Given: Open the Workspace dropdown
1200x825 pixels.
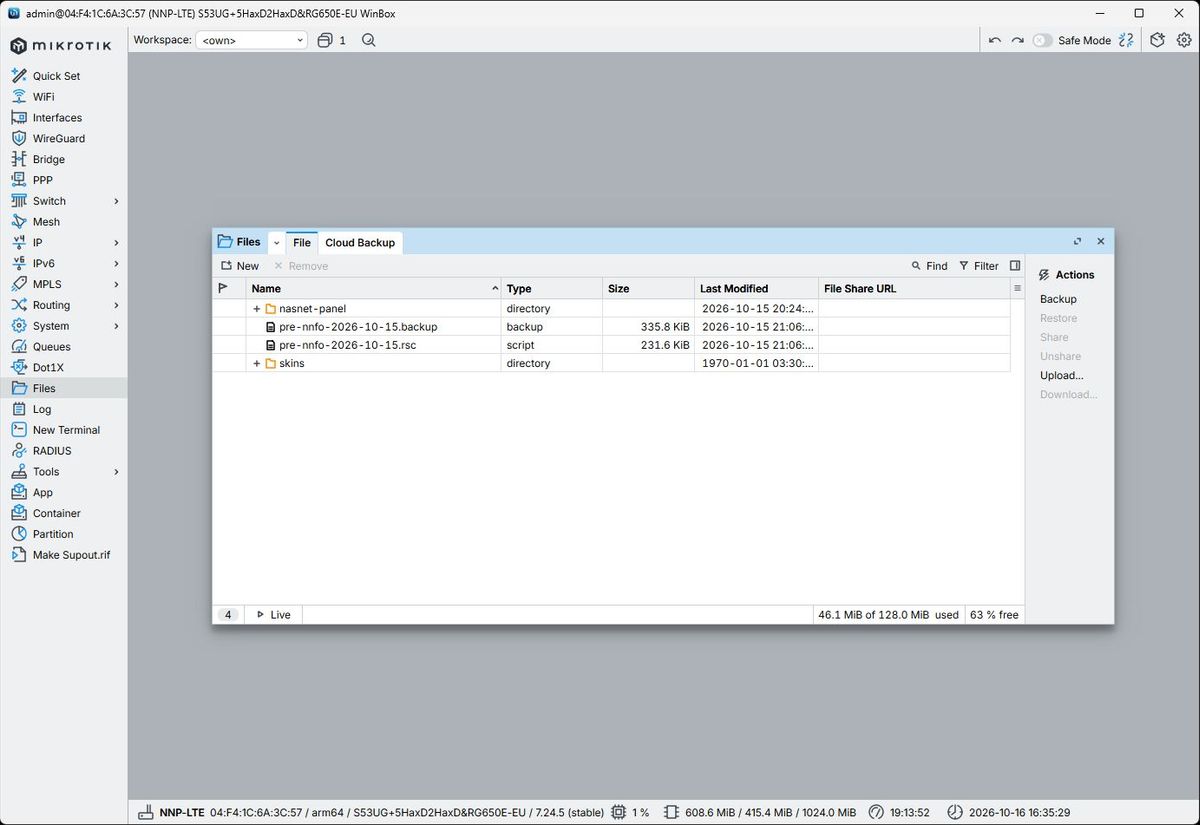Looking at the screenshot, I should 251,40.
